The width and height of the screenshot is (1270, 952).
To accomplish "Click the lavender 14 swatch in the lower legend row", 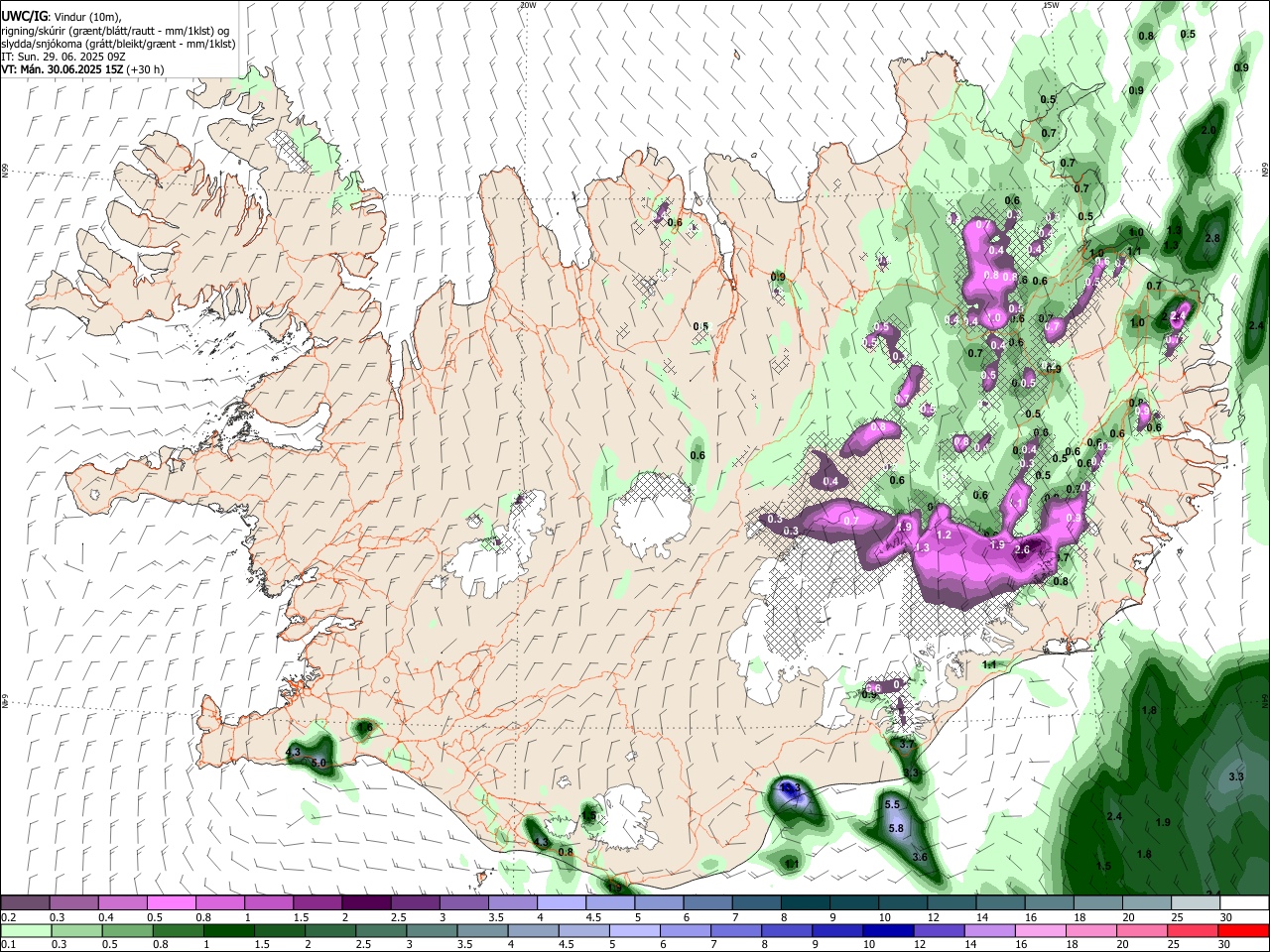I will click(989, 931).
